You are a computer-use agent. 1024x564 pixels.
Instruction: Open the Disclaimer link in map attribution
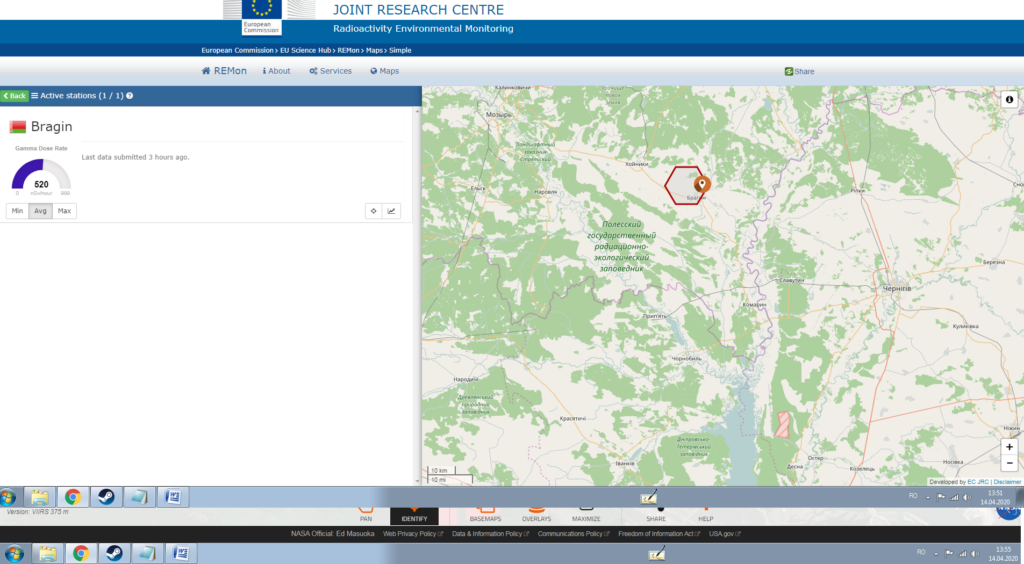(x=1007, y=482)
